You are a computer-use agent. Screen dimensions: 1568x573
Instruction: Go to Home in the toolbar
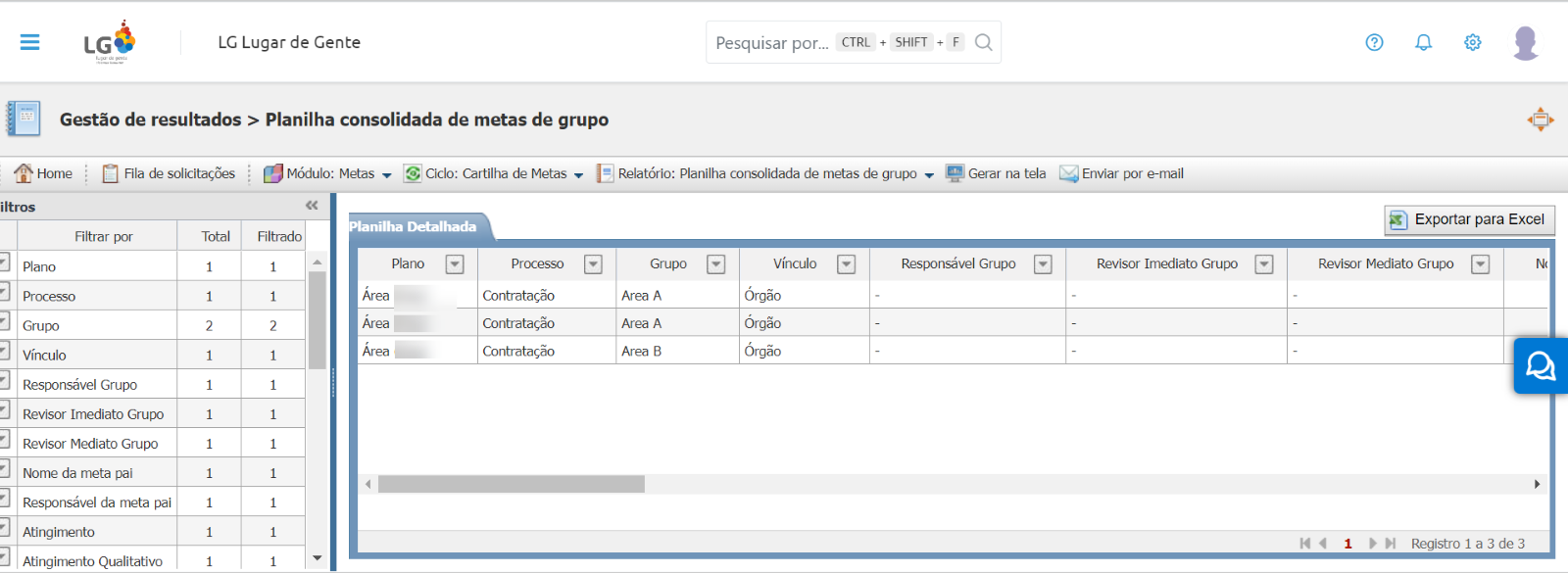[x=43, y=173]
